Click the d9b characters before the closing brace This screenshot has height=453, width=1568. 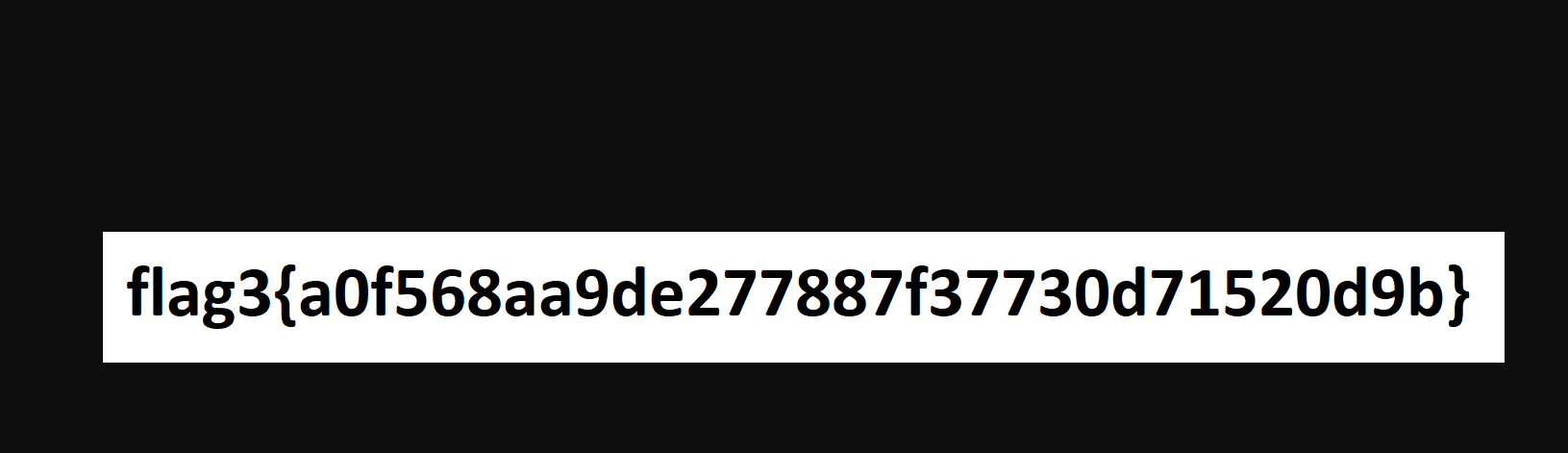1387,296
